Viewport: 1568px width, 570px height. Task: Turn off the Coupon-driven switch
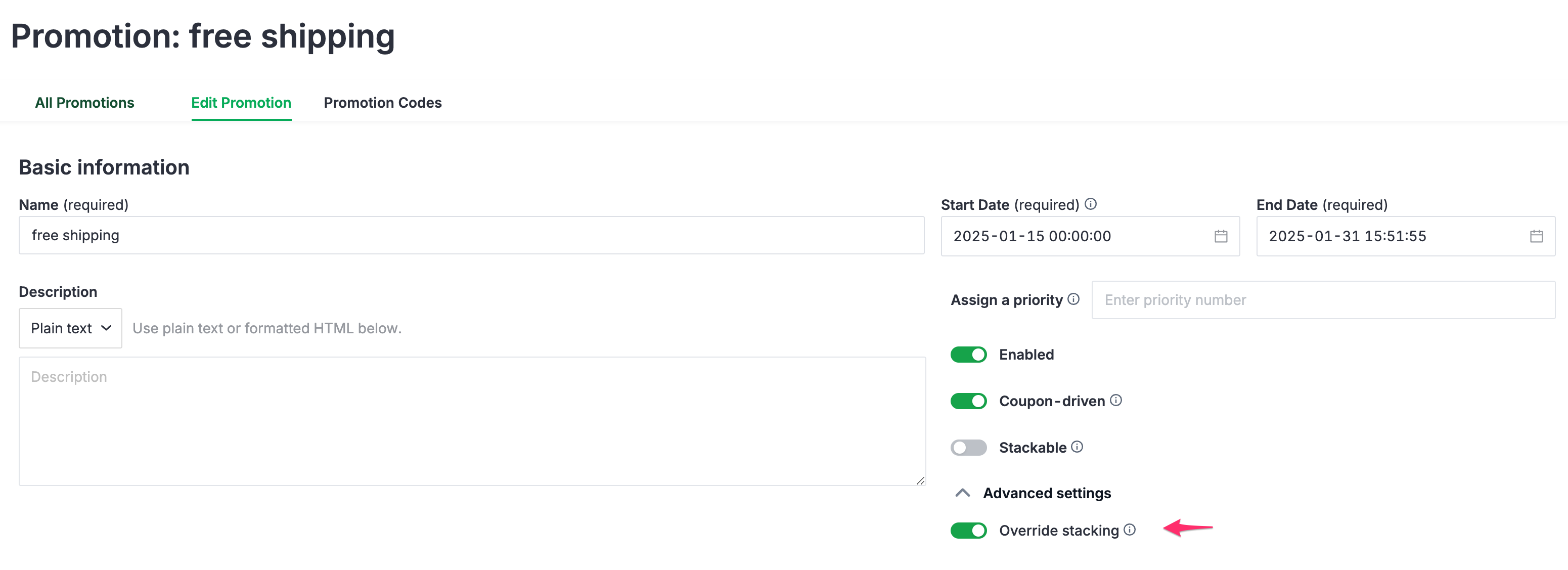pos(968,401)
